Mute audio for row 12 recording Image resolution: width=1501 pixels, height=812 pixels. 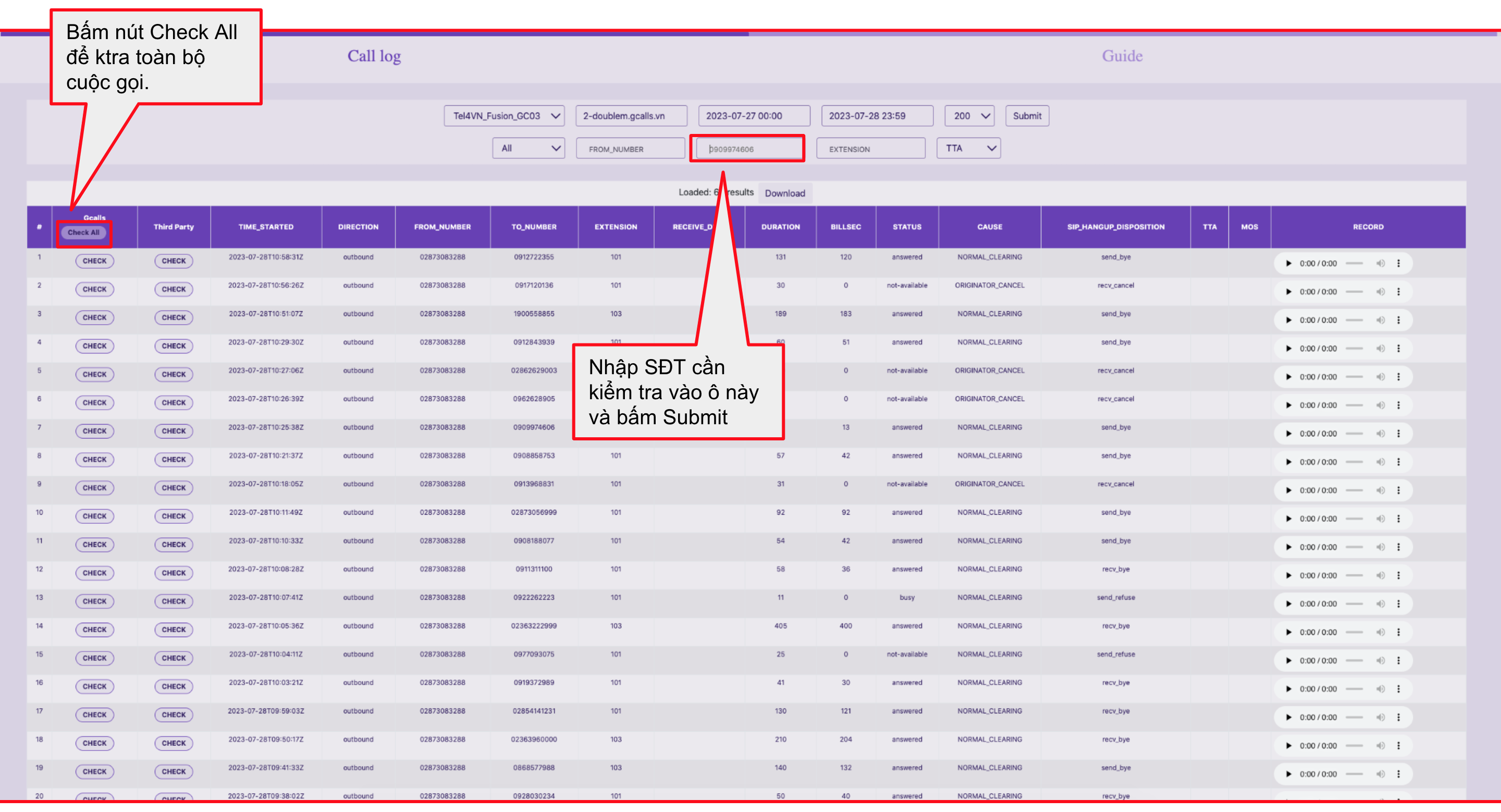(1381, 575)
